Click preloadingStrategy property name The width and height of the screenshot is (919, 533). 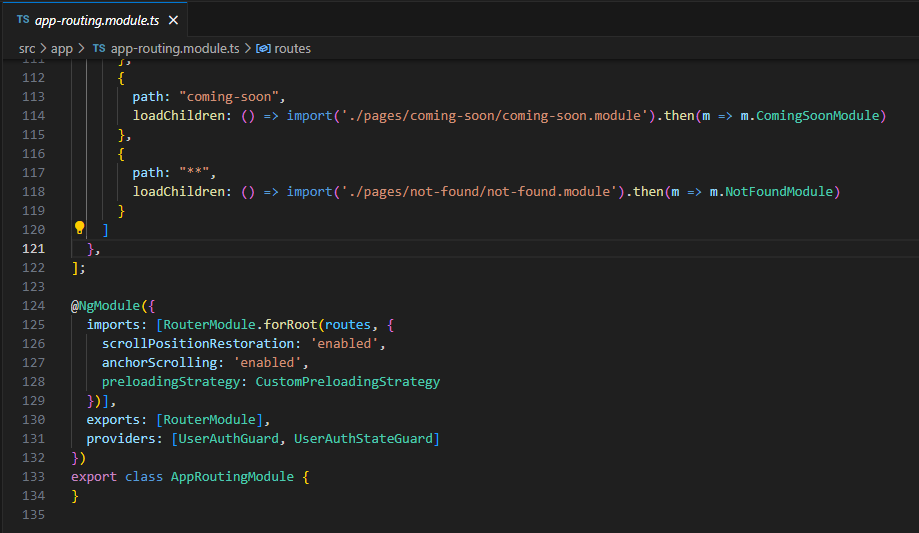pyautogui.click(x=171, y=382)
